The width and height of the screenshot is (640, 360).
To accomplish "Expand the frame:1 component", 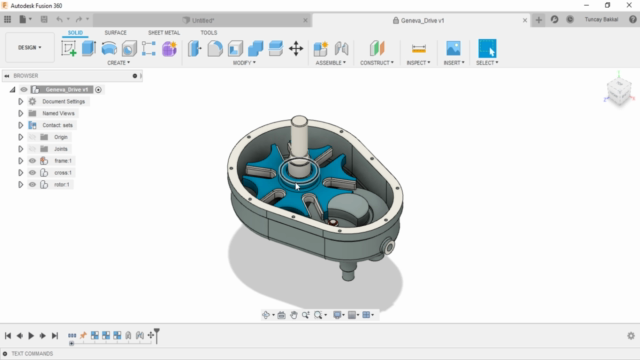I will pos(20,161).
